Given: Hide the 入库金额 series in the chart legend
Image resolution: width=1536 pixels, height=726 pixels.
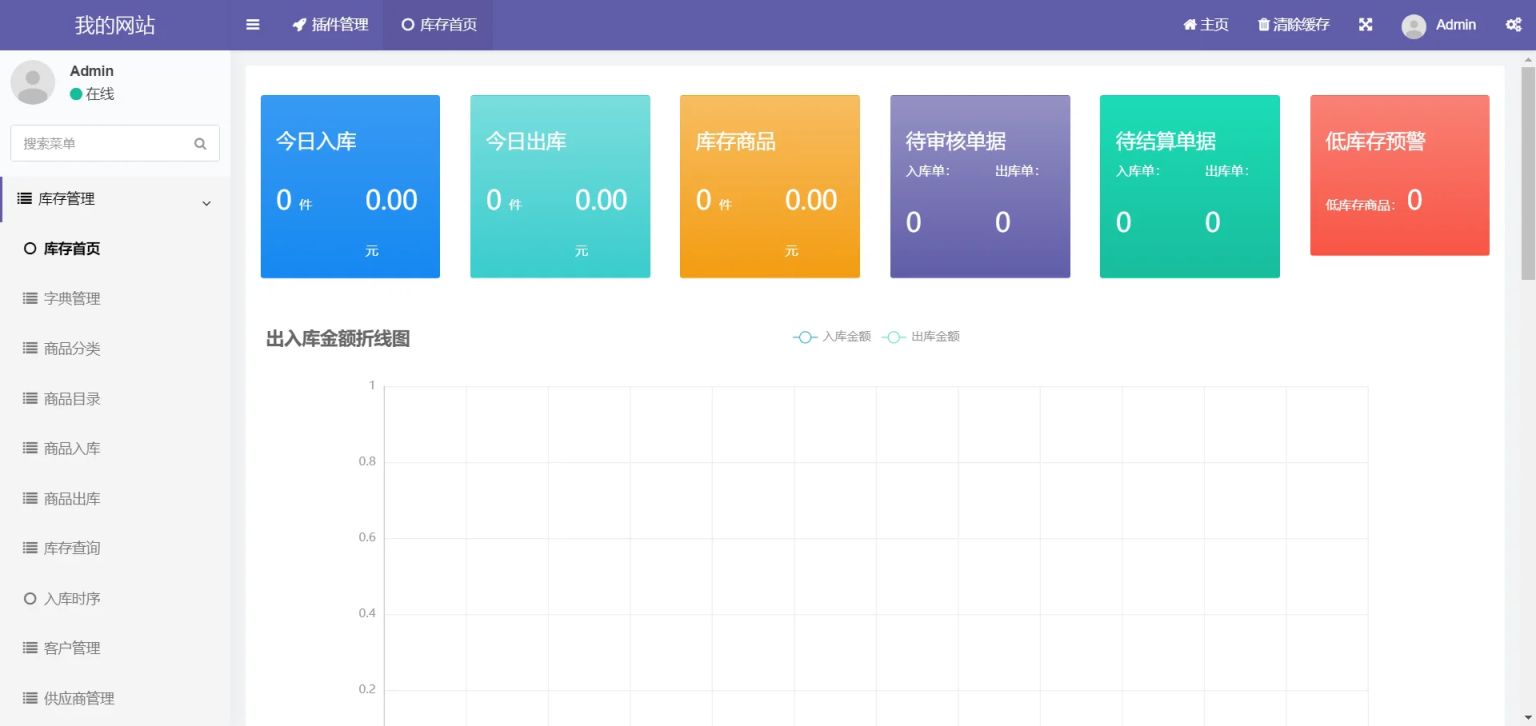Looking at the screenshot, I should (831, 337).
